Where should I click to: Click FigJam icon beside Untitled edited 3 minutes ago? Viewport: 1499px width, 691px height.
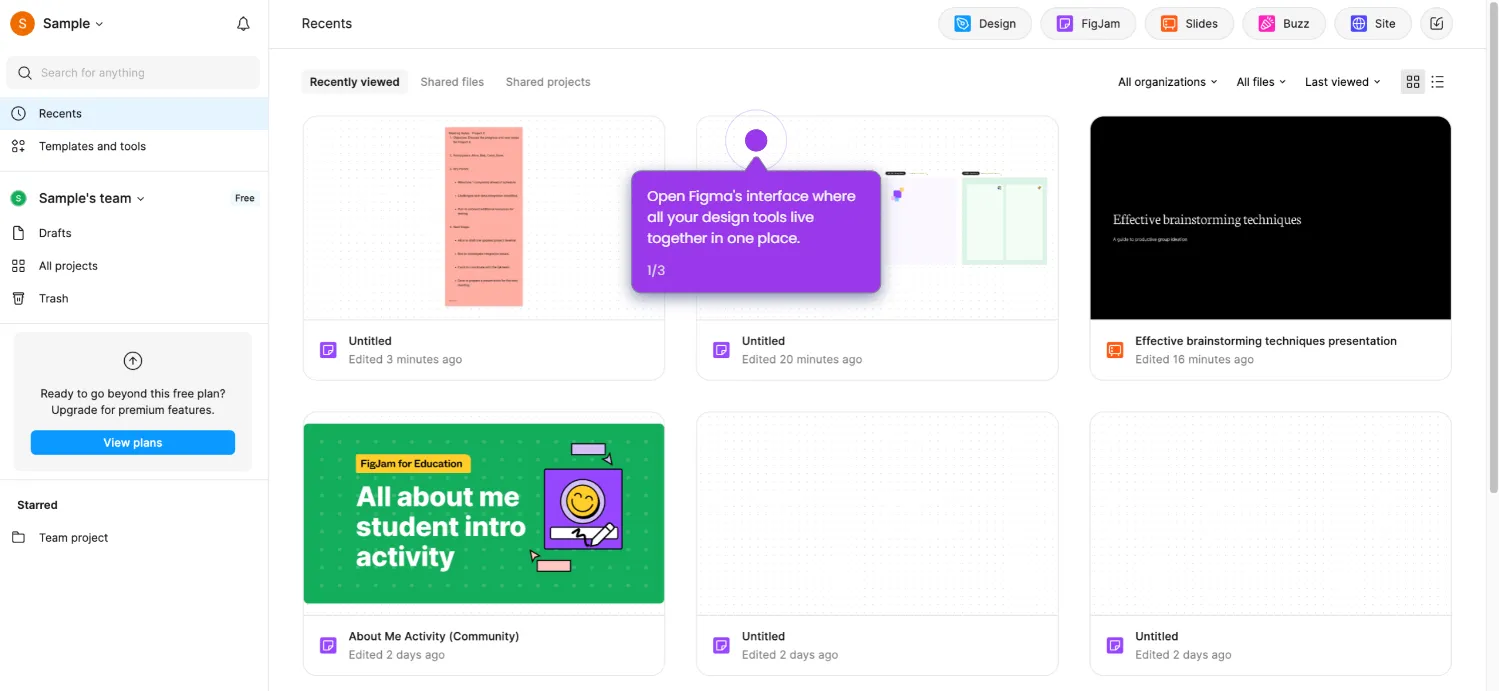coord(328,350)
